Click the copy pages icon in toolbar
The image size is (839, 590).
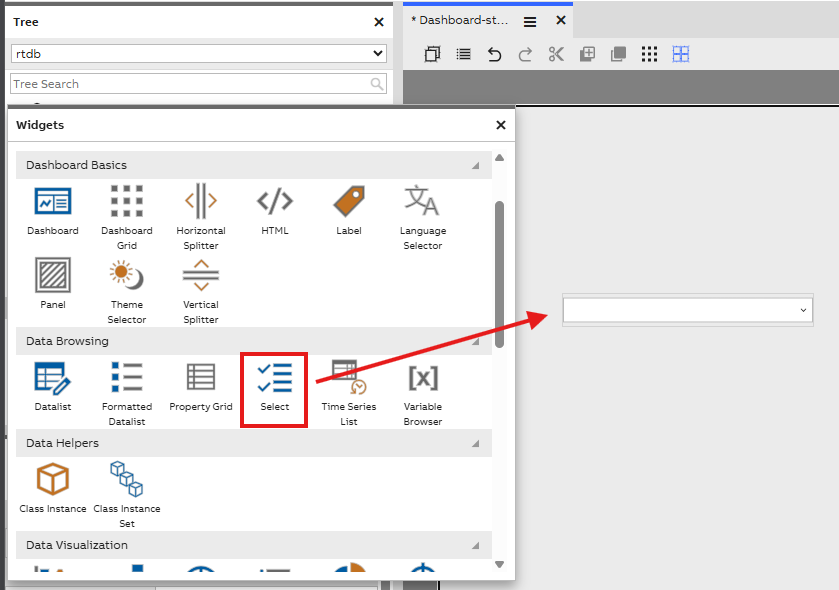pos(432,54)
